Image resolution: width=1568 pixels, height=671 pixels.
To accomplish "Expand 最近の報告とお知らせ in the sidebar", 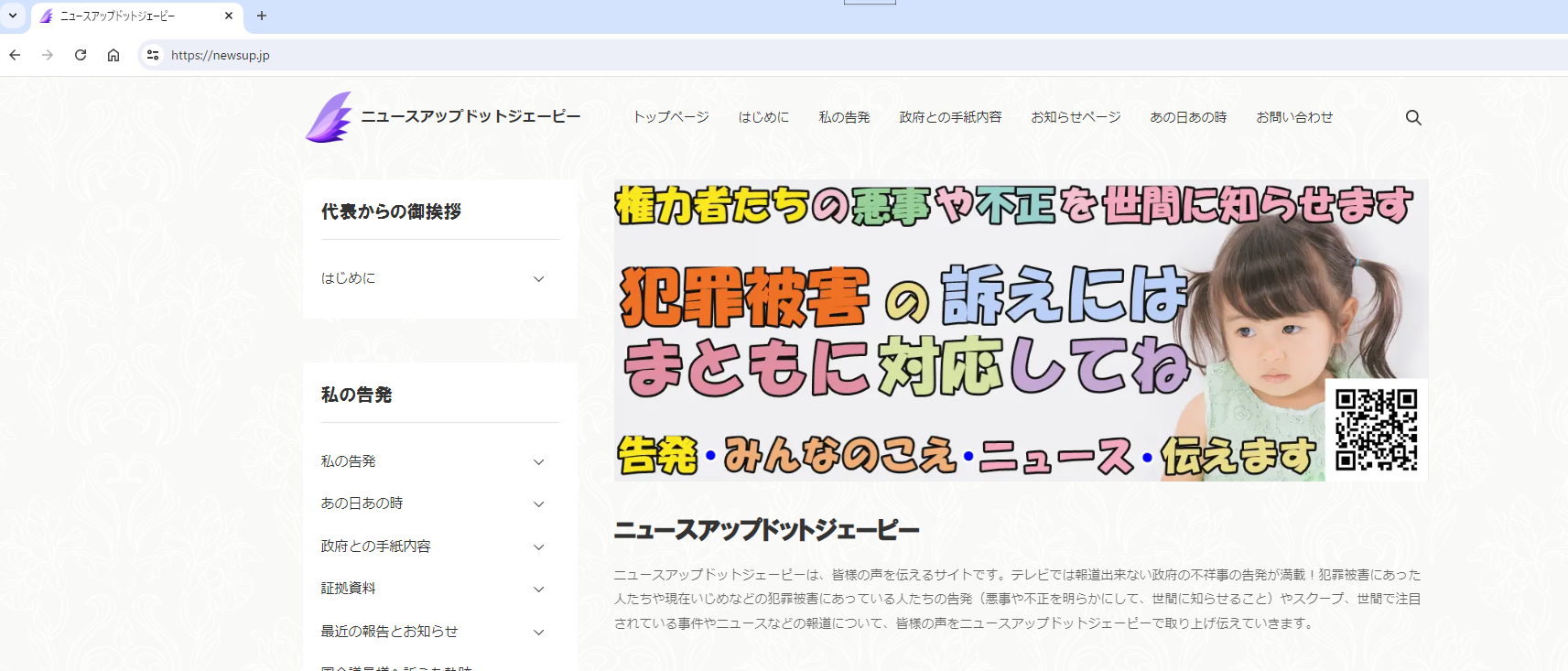I will (x=538, y=633).
